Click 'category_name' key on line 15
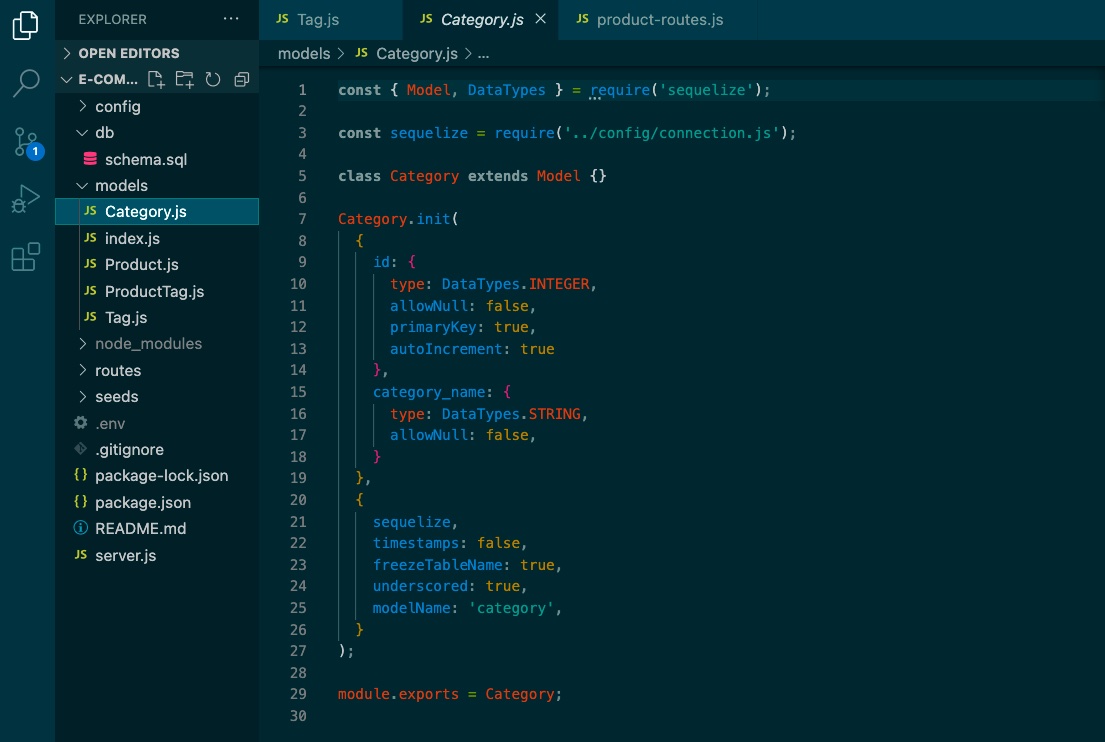The width and height of the screenshot is (1105, 742). click(x=429, y=392)
